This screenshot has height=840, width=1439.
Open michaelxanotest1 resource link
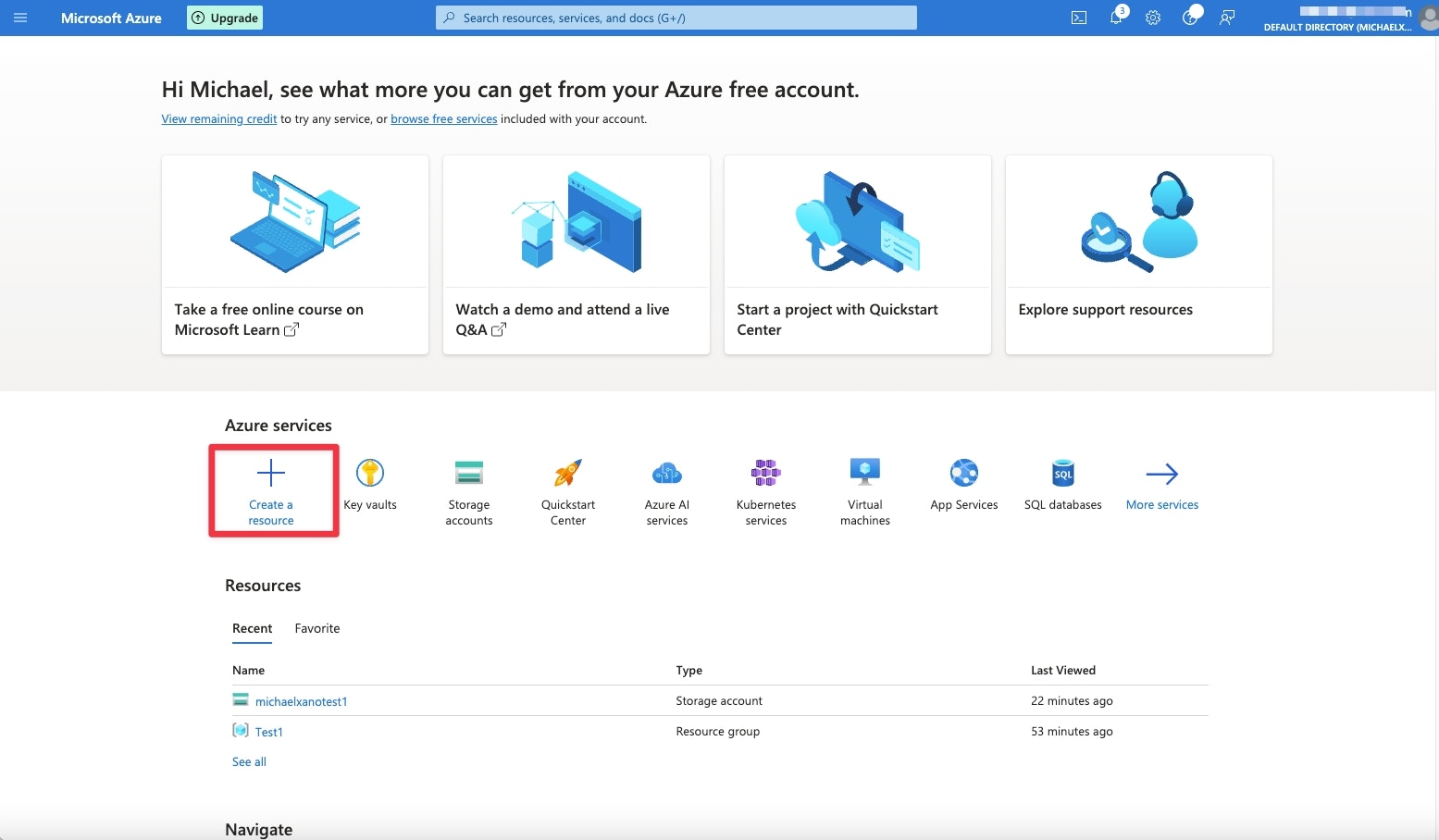click(302, 702)
